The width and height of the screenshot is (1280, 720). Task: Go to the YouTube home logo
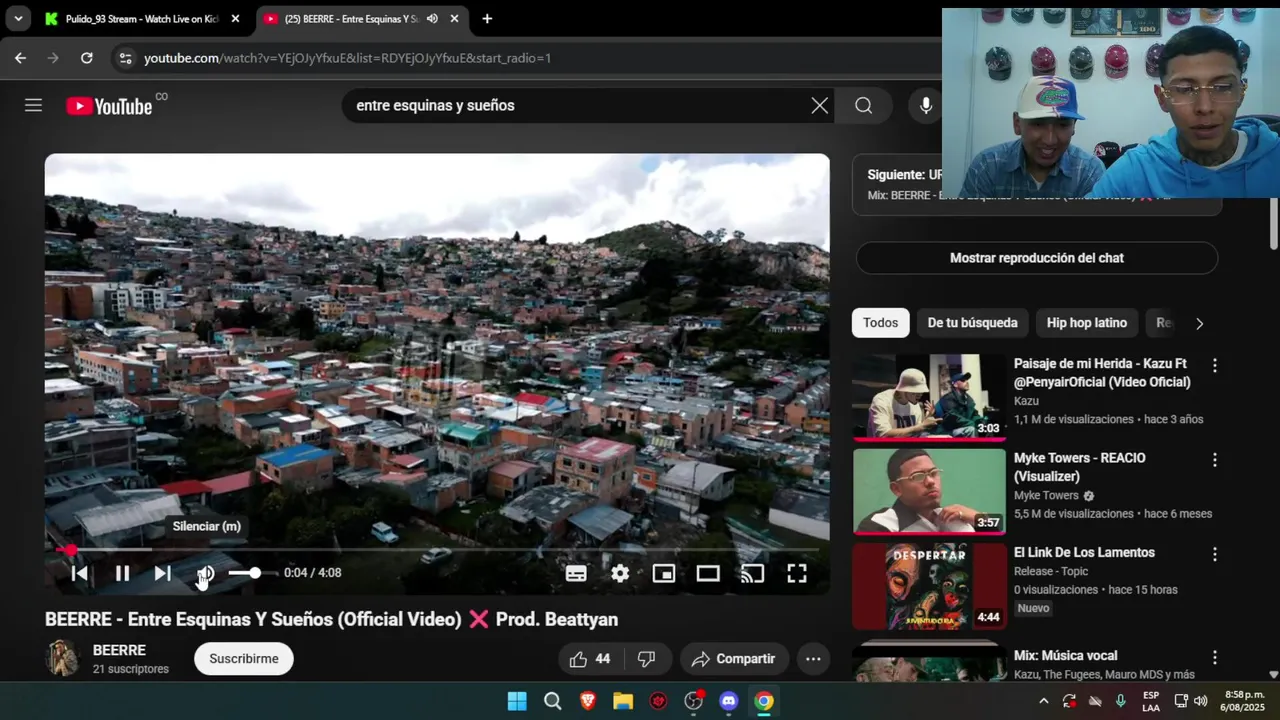click(109, 106)
